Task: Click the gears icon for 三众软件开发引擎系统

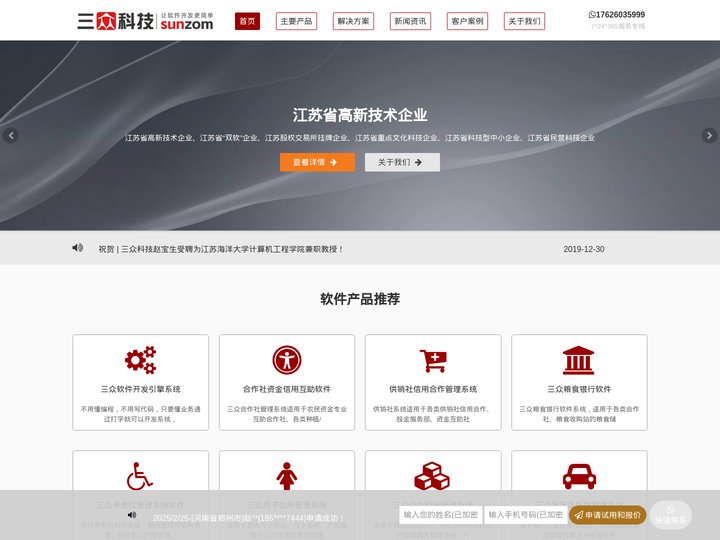Action: [x=141, y=360]
